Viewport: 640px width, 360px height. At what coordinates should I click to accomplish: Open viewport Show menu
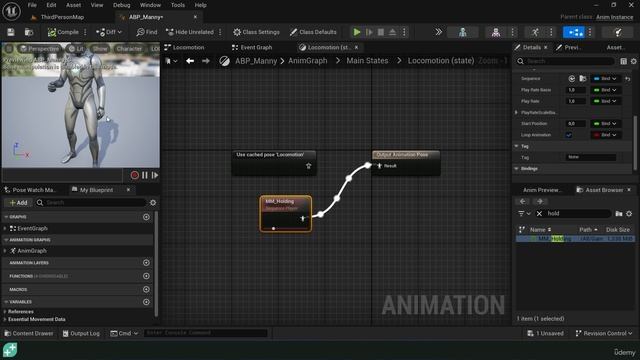coord(100,49)
